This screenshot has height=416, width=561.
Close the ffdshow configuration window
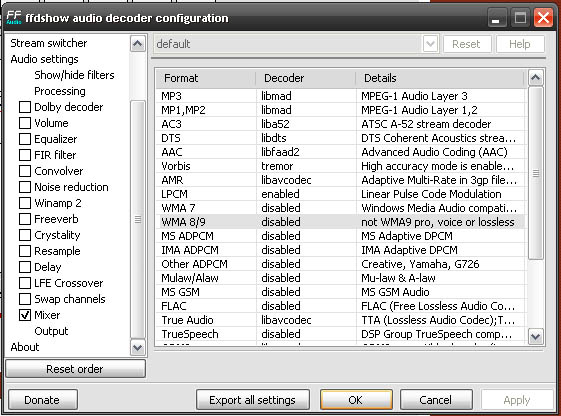click(543, 18)
